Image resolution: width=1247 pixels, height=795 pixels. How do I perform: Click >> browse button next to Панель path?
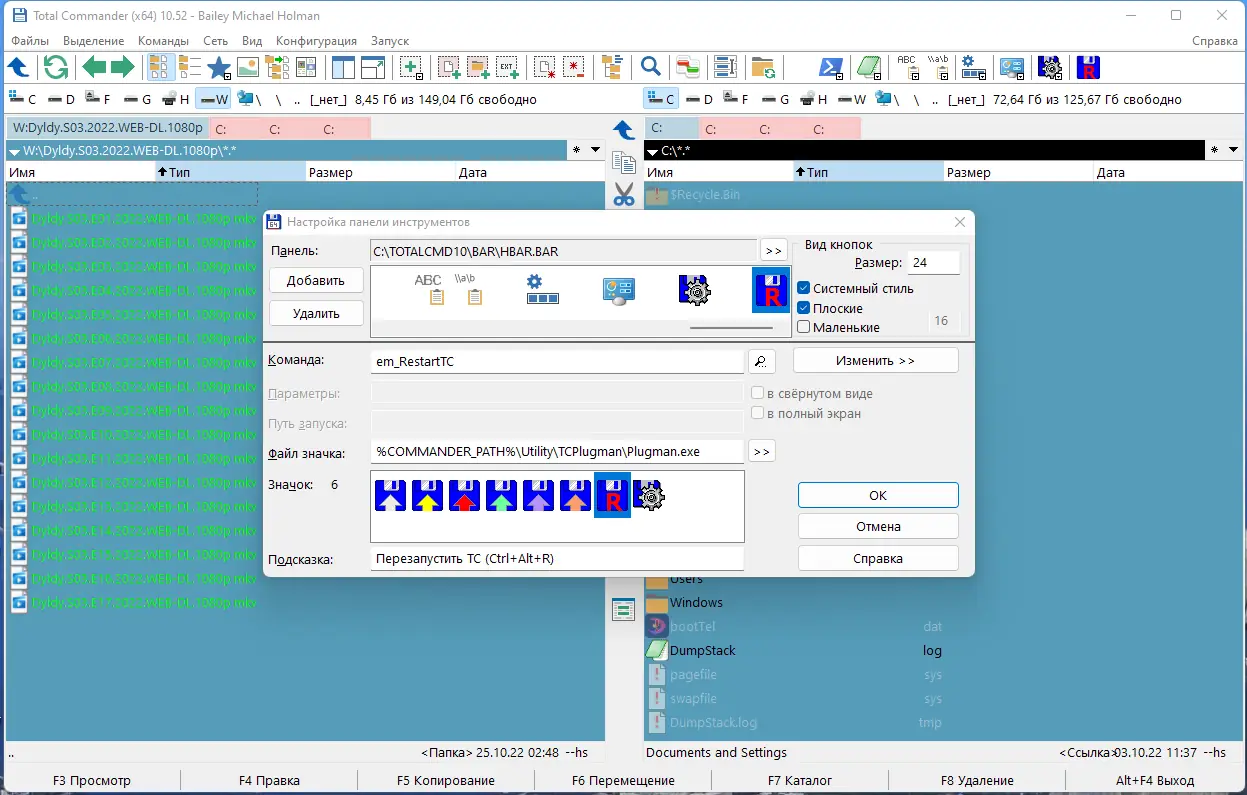[774, 250]
